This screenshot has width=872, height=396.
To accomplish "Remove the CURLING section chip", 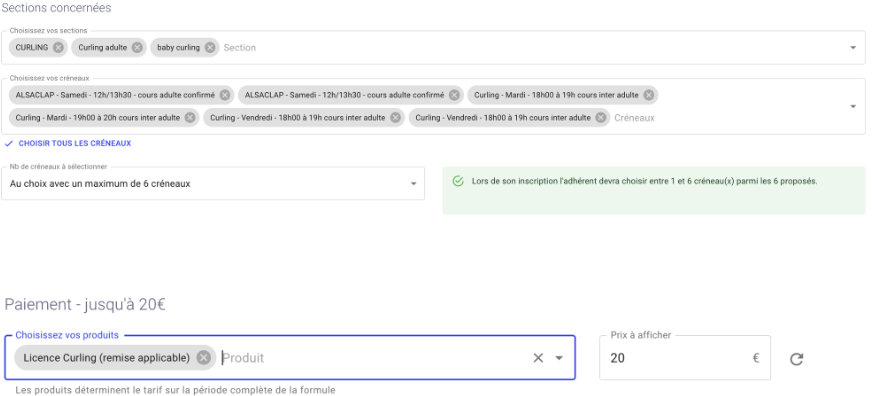I will pyautogui.click(x=58, y=47).
